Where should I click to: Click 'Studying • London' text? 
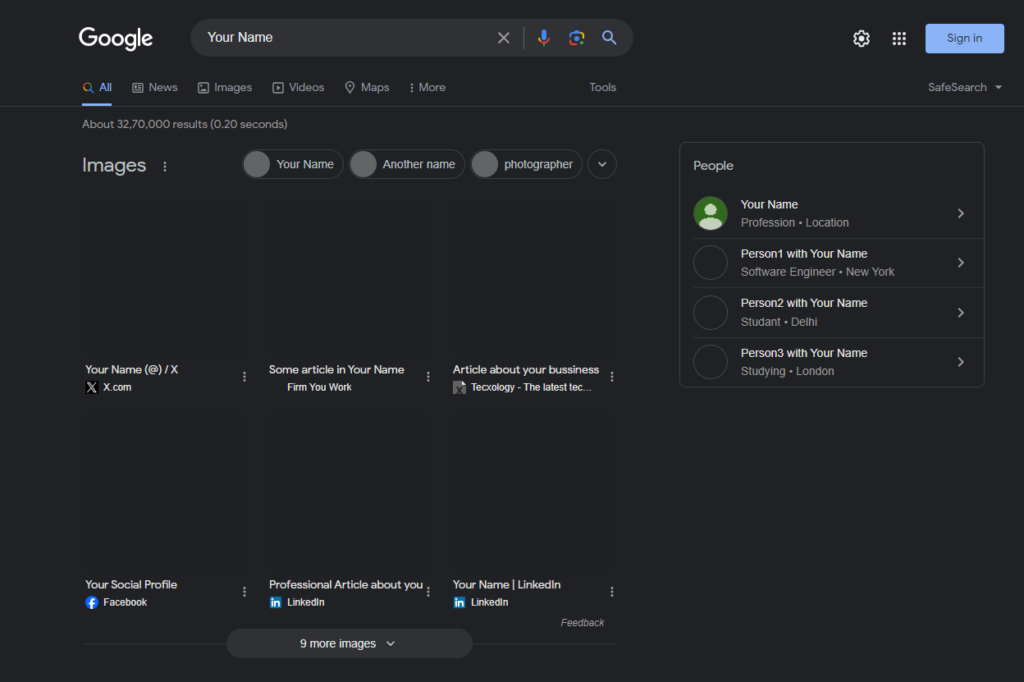pyautogui.click(x=787, y=371)
